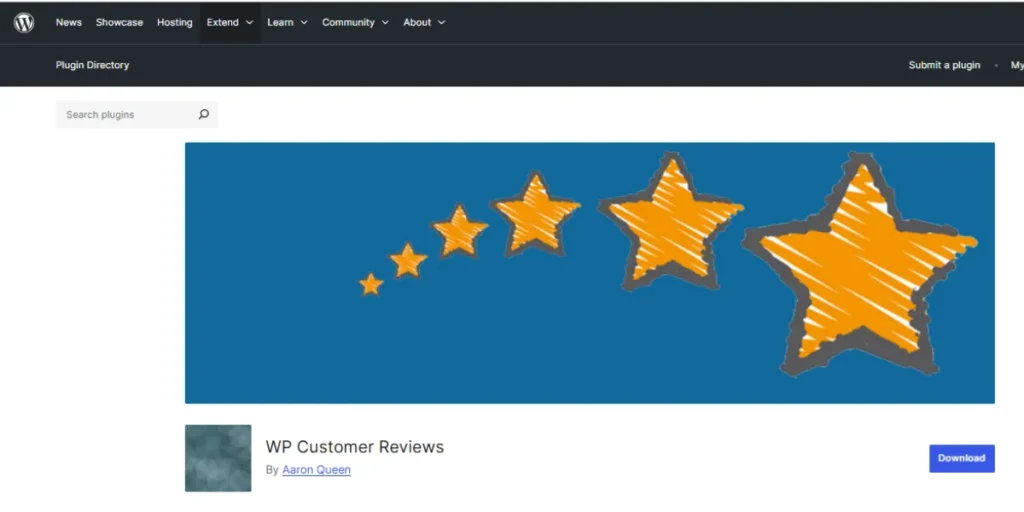Open the Hosting menu item
The image size is (1024, 512).
pos(174,22)
